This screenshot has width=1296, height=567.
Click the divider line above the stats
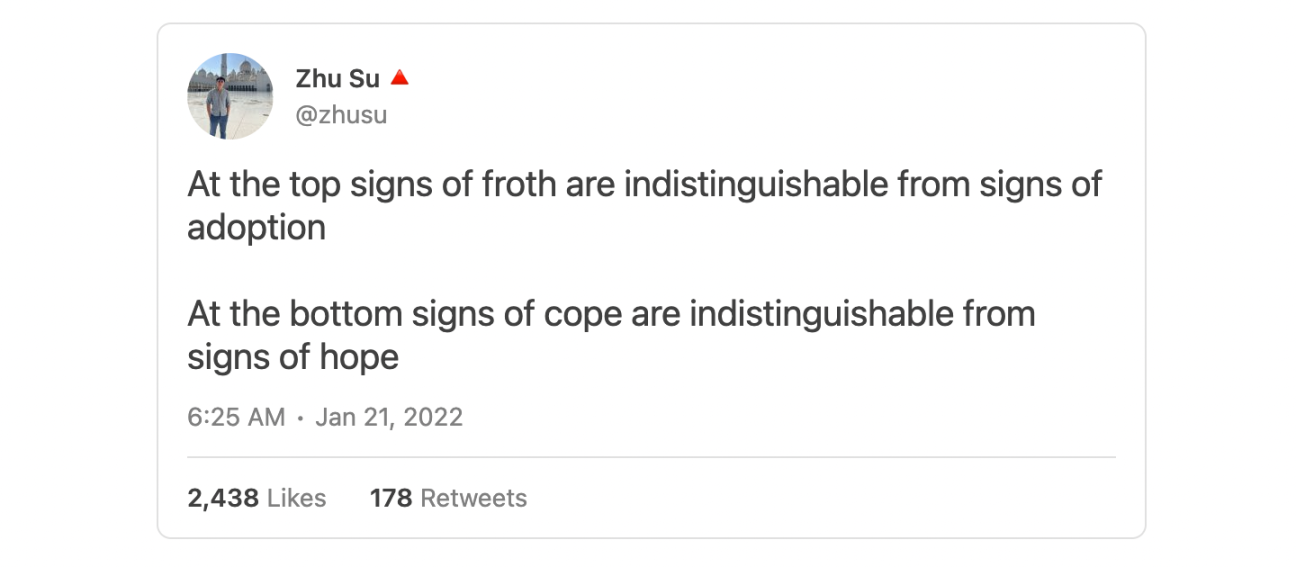(650, 457)
